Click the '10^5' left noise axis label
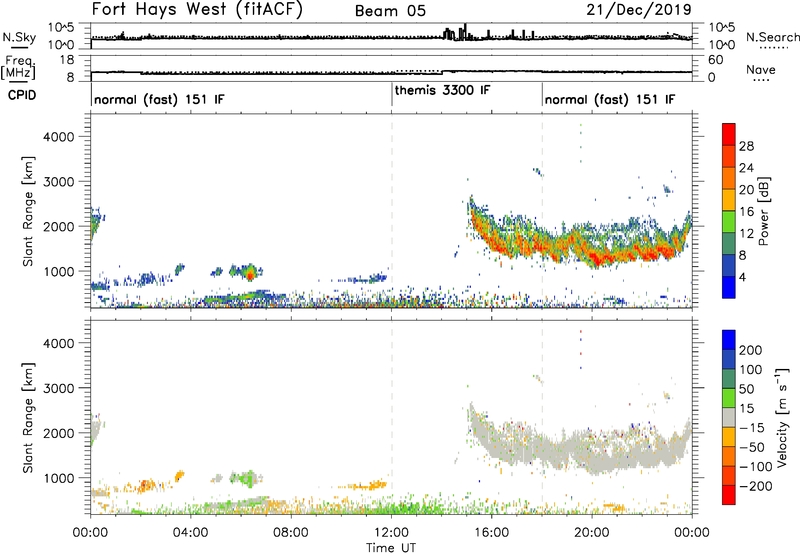800x554 pixels. click(61, 27)
